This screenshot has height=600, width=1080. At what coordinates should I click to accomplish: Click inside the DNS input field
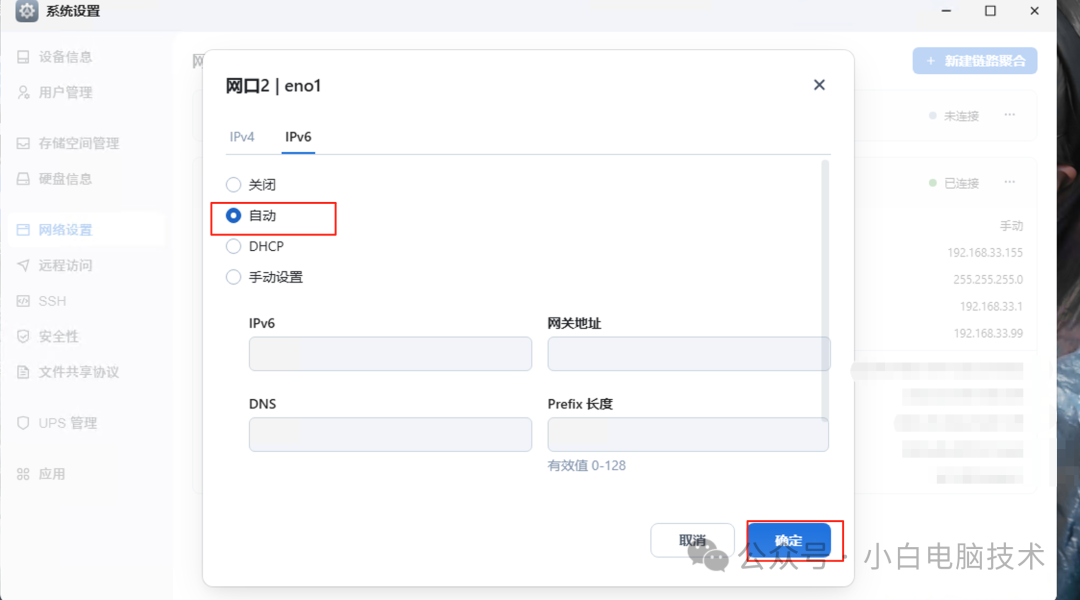tap(389, 434)
